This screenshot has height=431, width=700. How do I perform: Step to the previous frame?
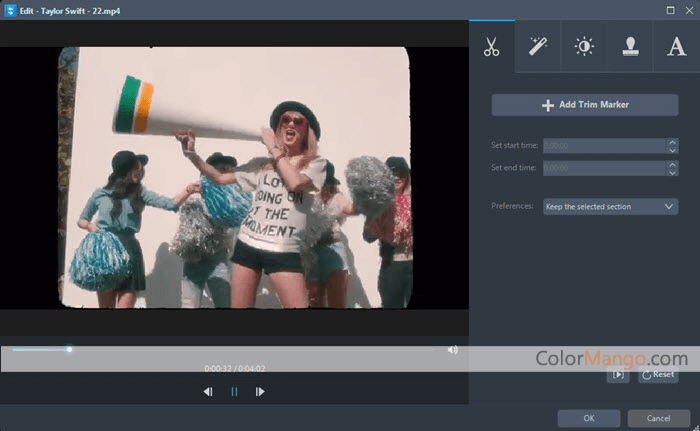tap(208, 392)
